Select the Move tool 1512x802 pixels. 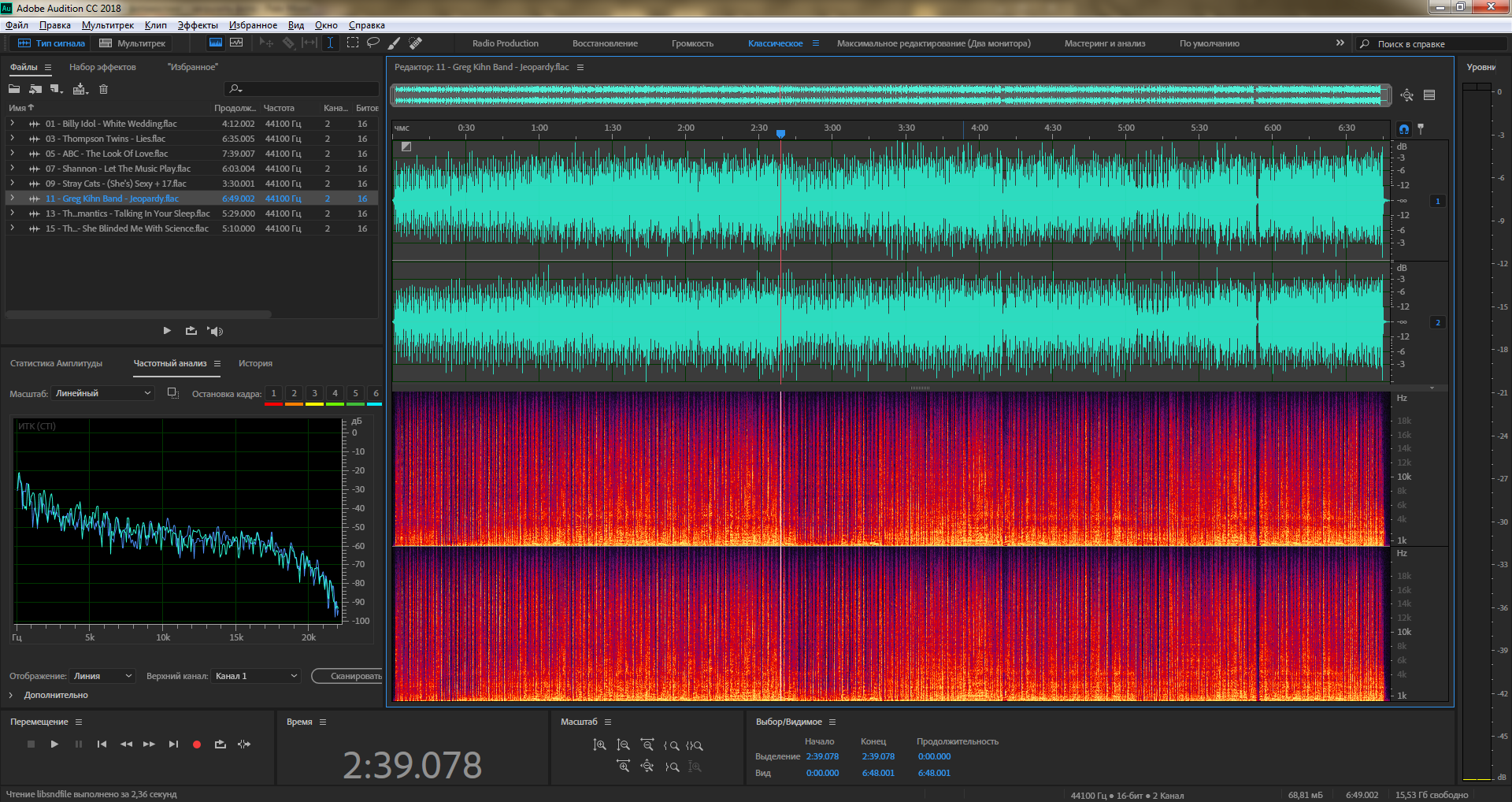click(266, 43)
